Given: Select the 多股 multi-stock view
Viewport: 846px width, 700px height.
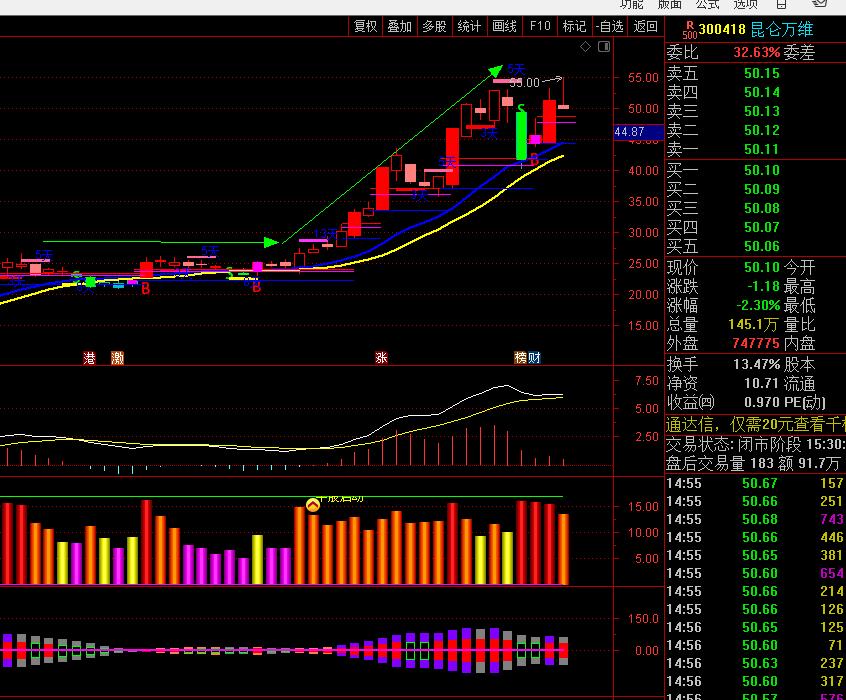Looking at the screenshot, I should (434, 26).
